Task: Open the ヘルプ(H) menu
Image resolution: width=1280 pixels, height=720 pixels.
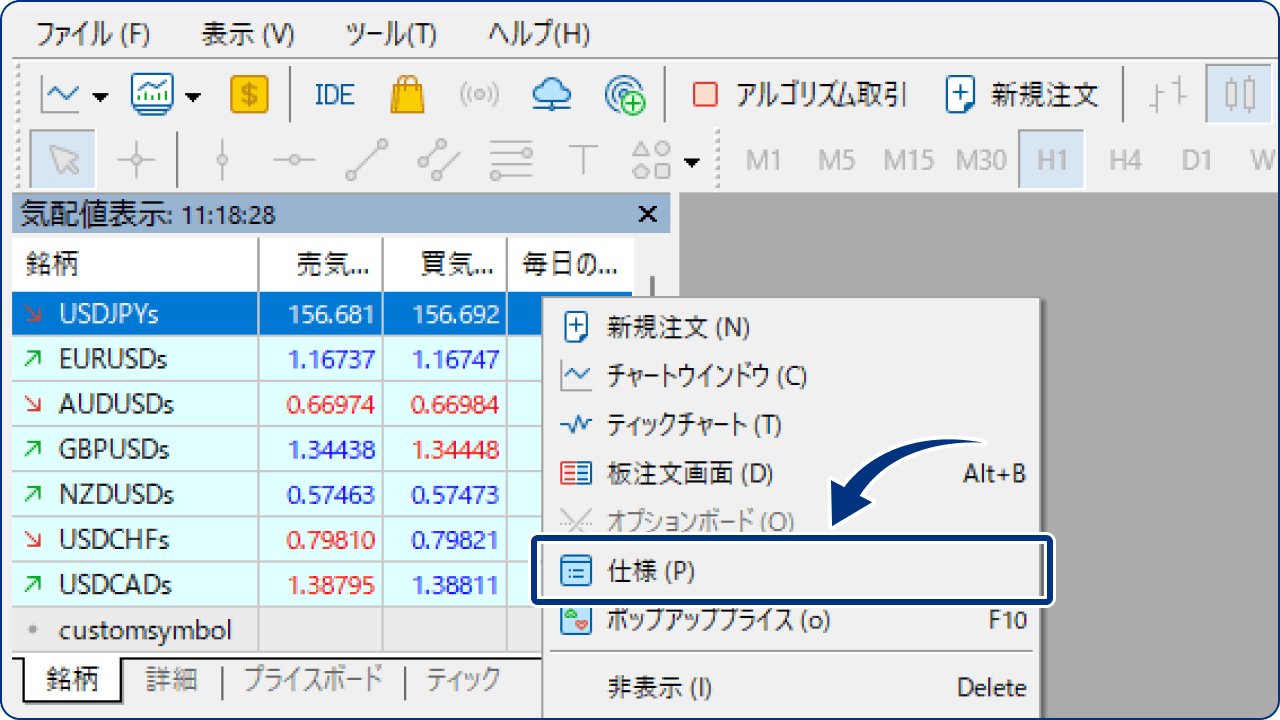Action: (539, 33)
